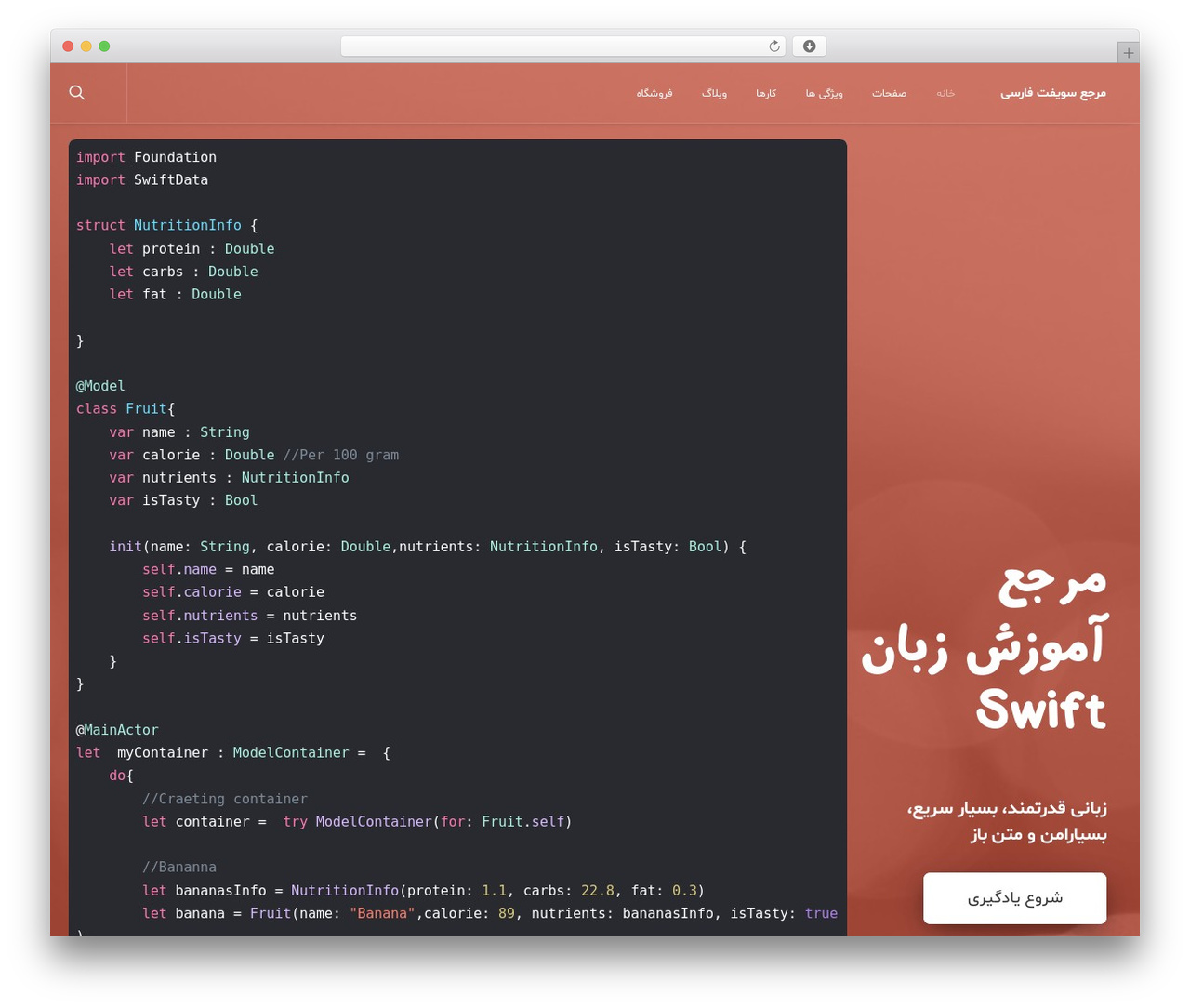Click the 'class Fruit{' line
The height and width of the screenshot is (1008, 1190).
(x=126, y=408)
